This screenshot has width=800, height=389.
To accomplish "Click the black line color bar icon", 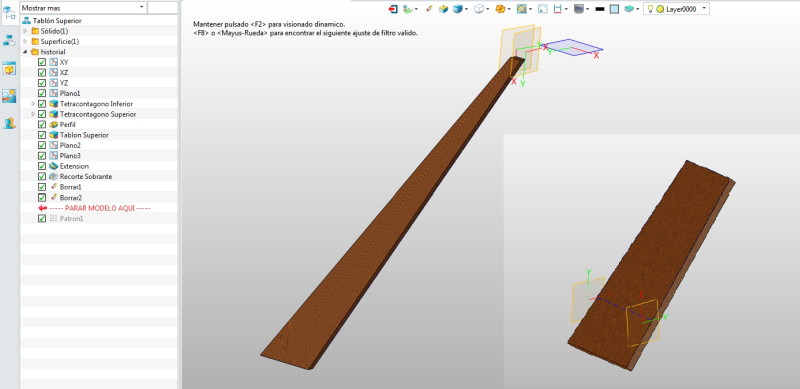I will [600, 9].
